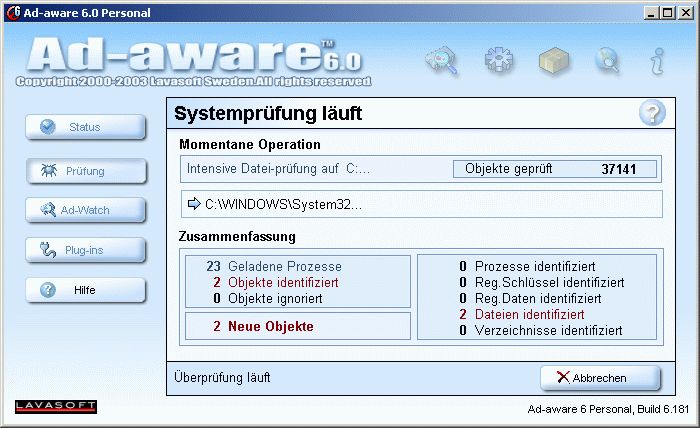Click the bug icon on Prüfung button
The width and height of the screenshot is (700, 428).
tap(49, 170)
